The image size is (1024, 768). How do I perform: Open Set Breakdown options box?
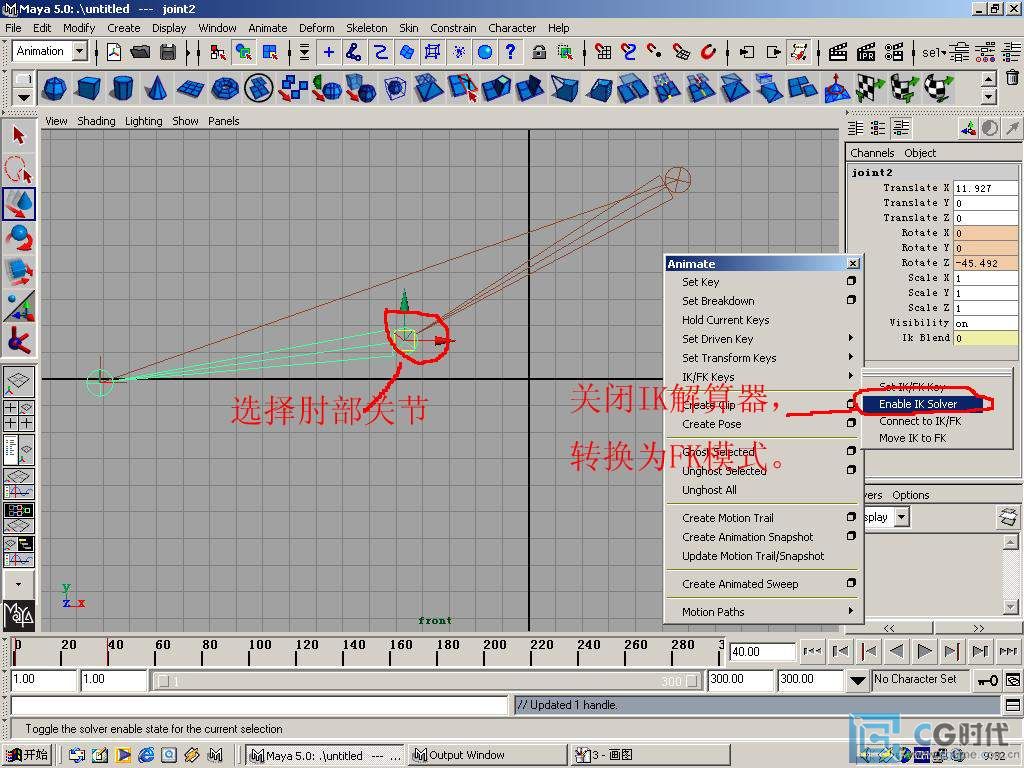(851, 300)
